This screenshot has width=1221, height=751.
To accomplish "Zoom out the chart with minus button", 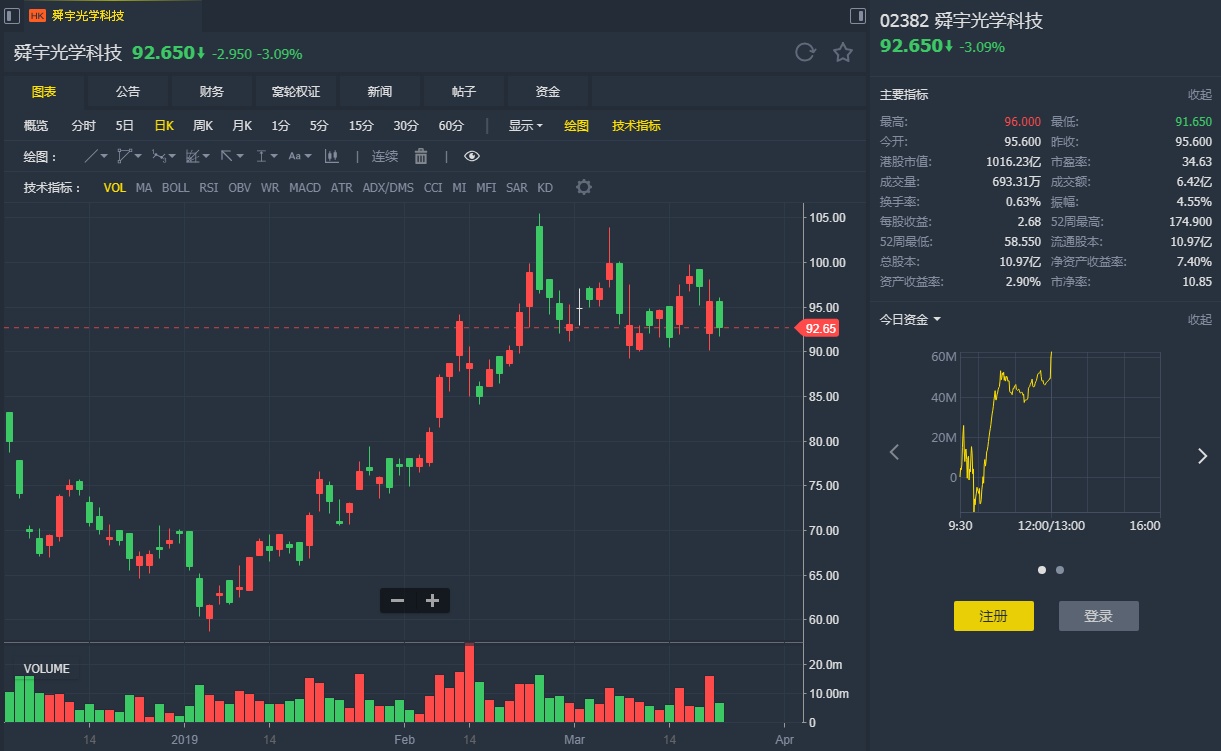I will (398, 600).
